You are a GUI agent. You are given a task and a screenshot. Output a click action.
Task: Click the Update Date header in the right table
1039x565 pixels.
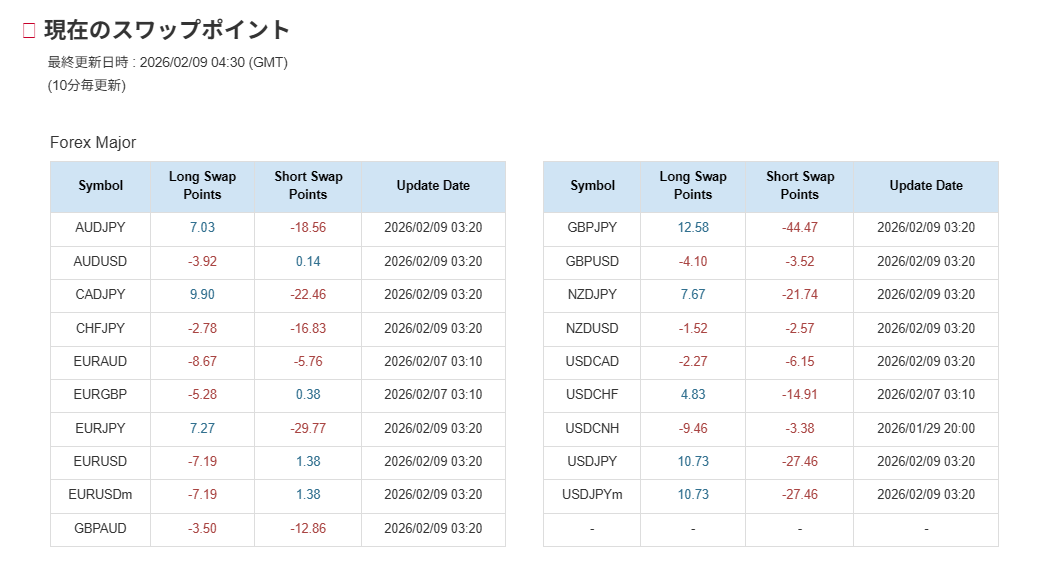pos(925,186)
